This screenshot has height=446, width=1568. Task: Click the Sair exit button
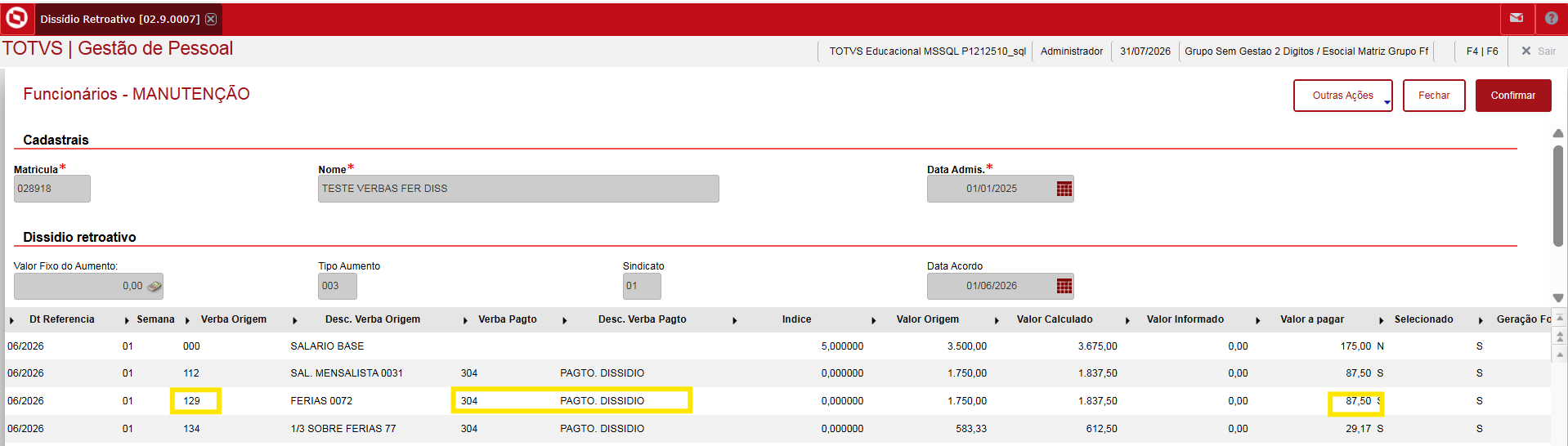[1538, 51]
